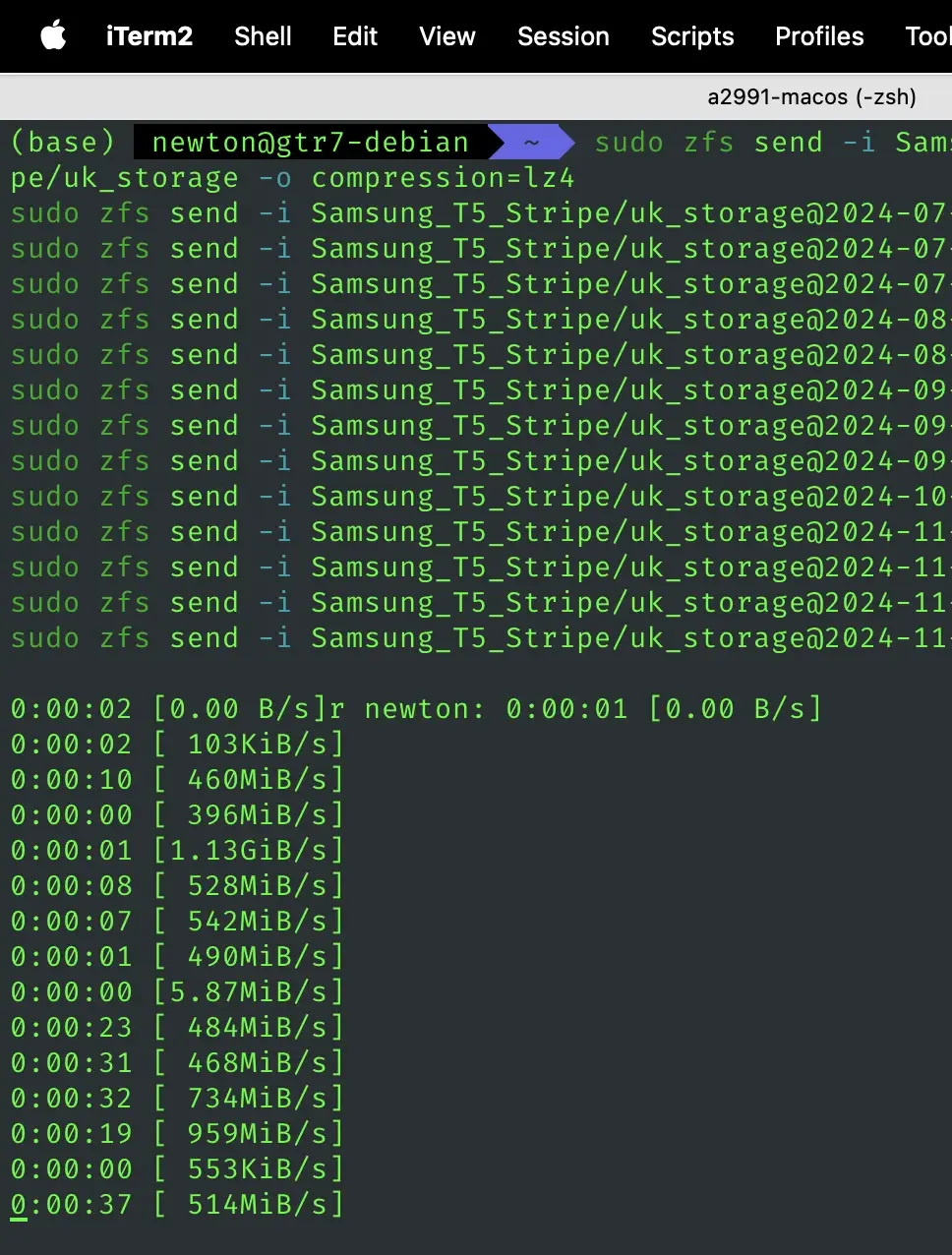The image size is (952, 1255).
Task: Click the compression=lz4 text in the command
Action: 444,178
